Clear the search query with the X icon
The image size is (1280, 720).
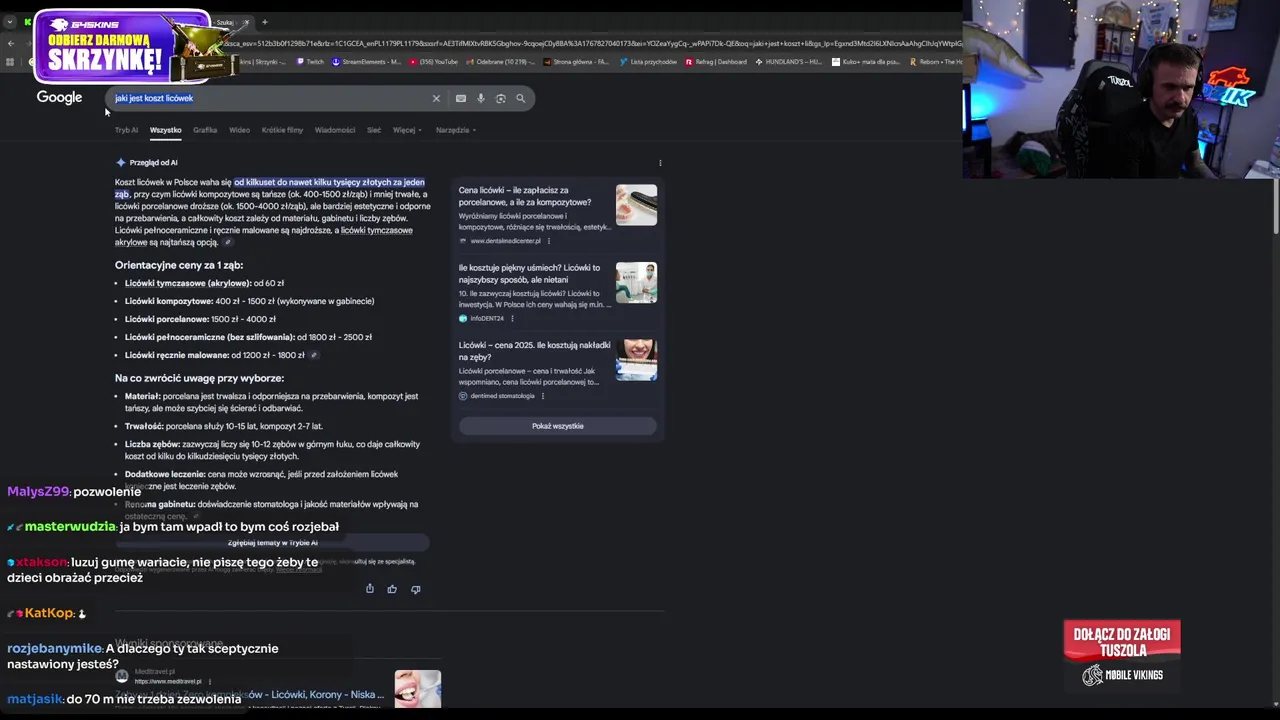coord(436,98)
